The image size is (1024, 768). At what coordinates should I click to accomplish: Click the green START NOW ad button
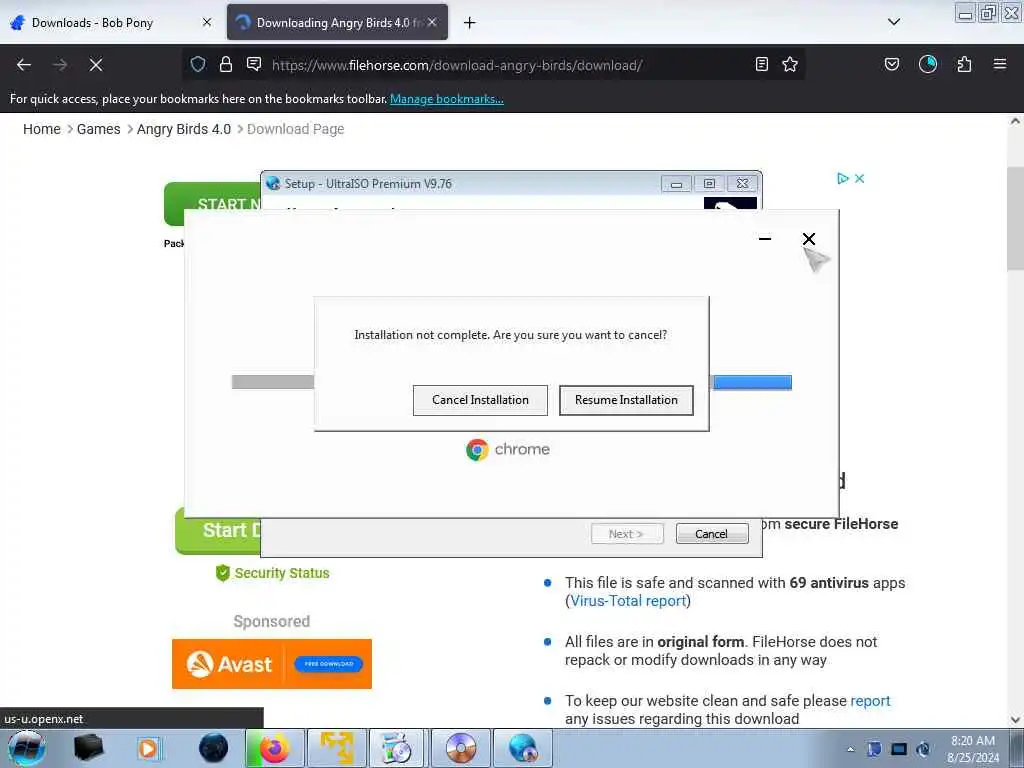[x=212, y=204]
